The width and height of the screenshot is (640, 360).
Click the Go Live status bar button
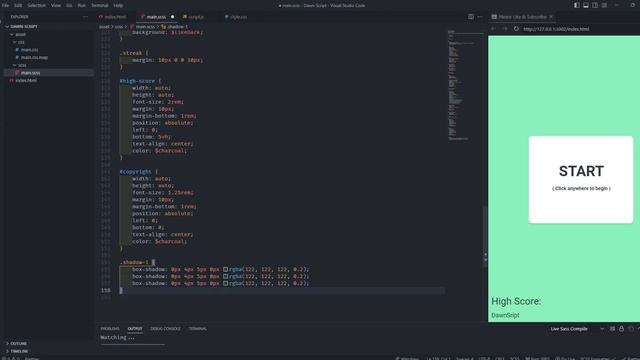coord(565,359)
